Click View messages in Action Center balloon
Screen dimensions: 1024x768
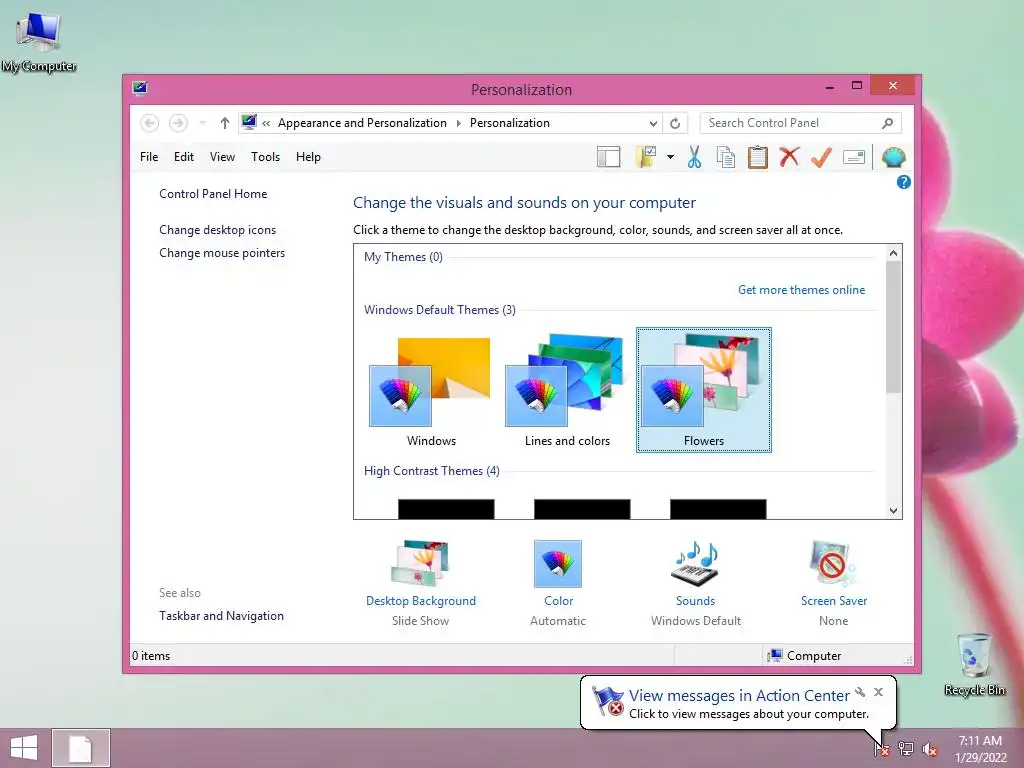739,696
